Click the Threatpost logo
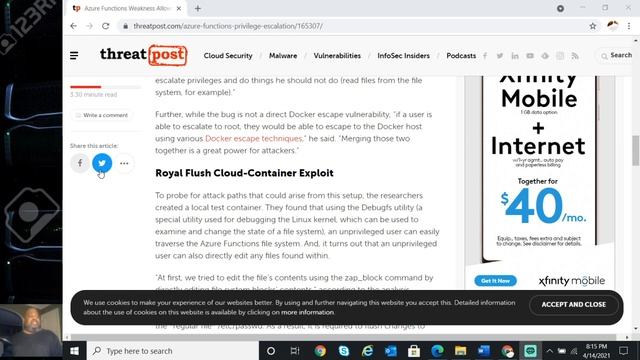The width and height of the screenshot is (640, 360). pyautogui.click(x=144, y=55)
